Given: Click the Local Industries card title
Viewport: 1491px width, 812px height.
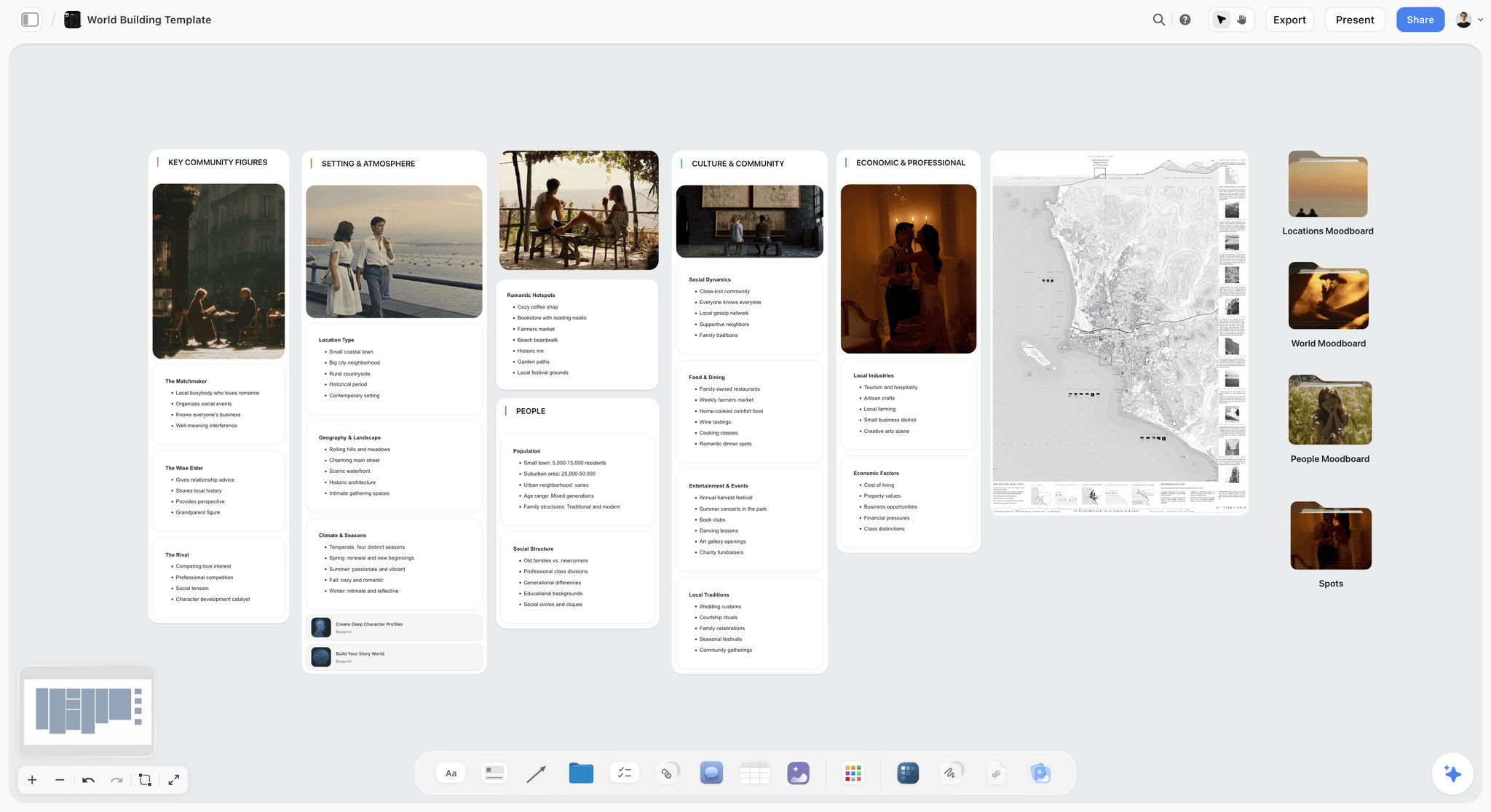Looking at the screenshot, I should coord(874,375).
